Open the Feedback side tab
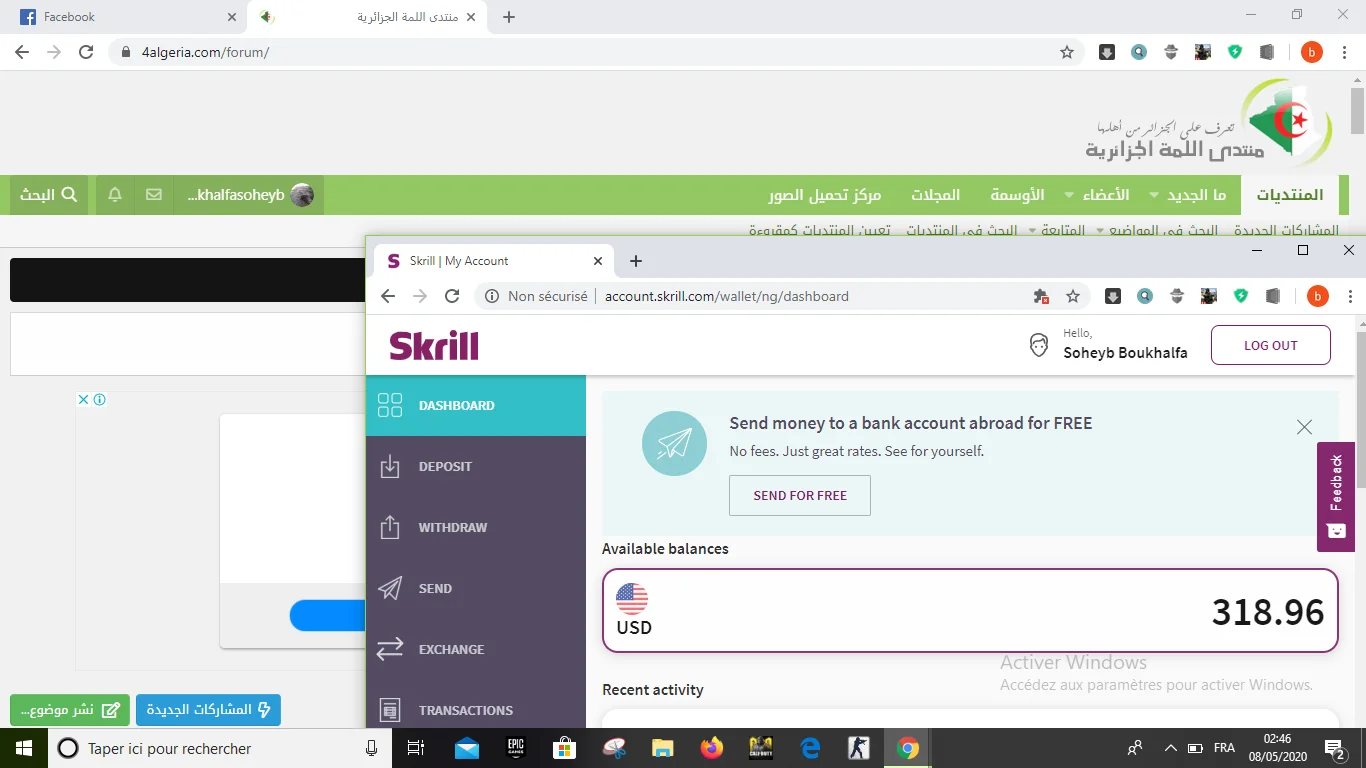This screenshot has width=1366, height=768. pyautogui.click(x=1336, y=496)
